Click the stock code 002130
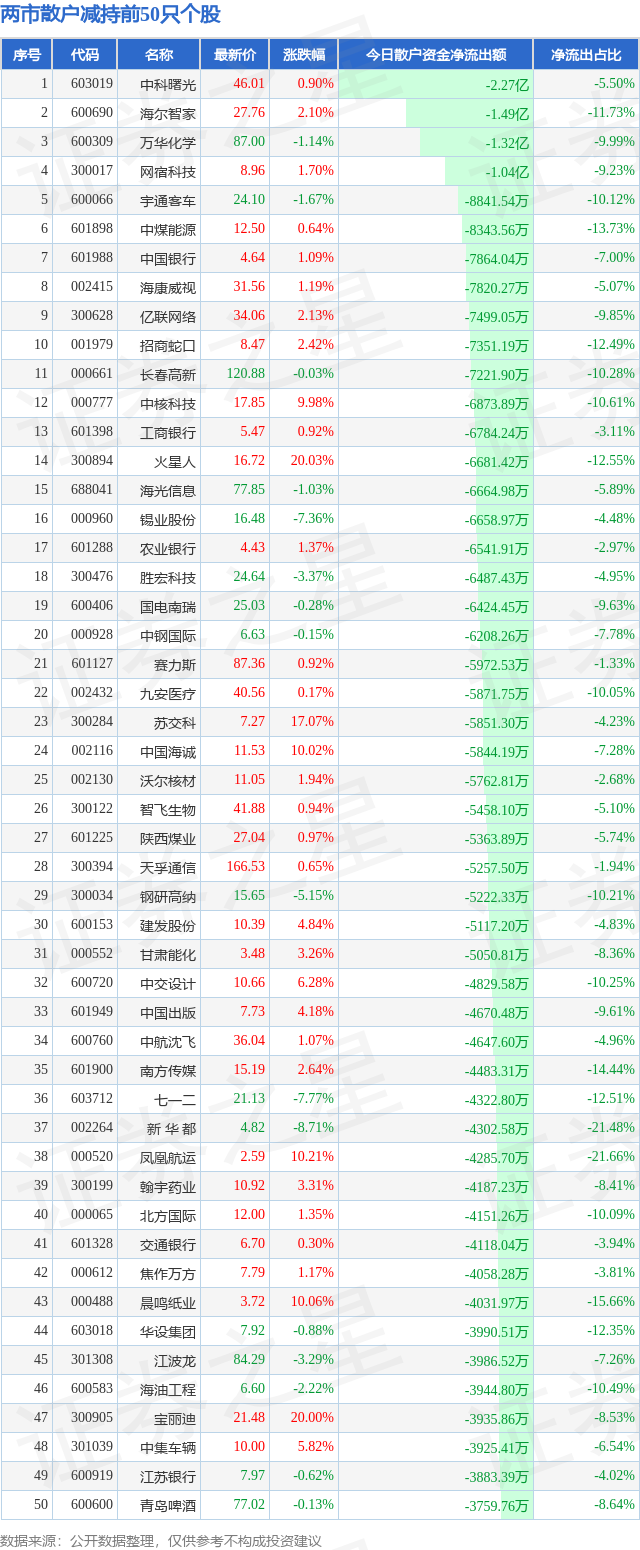This screenshot has width=640, height=1550. (x=92, y=780)
